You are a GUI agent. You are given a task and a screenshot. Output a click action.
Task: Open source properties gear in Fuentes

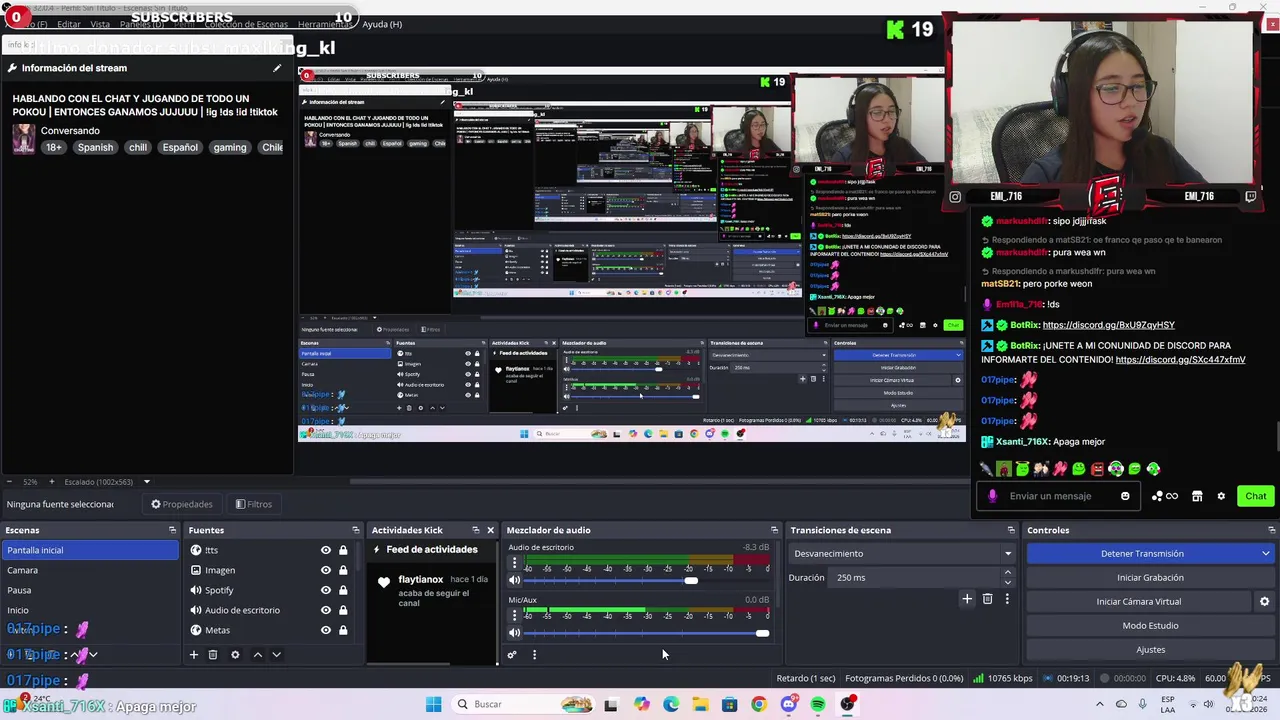pyautogui.click(x=235, y=655)
